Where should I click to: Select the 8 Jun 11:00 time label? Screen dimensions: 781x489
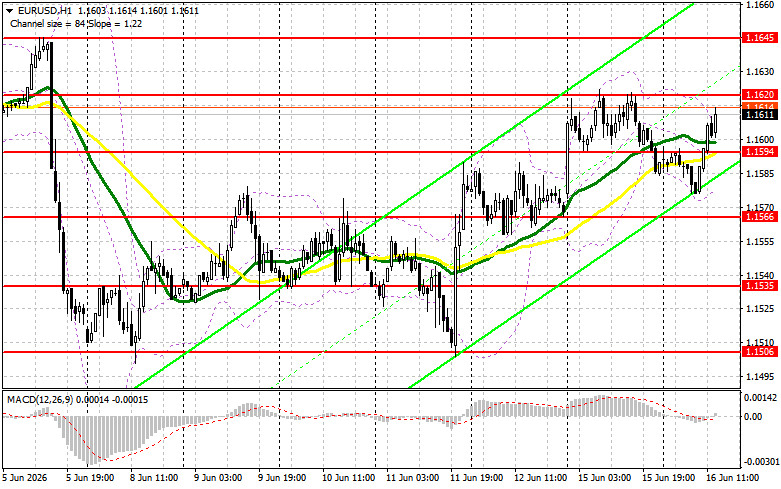click(154, 478)
